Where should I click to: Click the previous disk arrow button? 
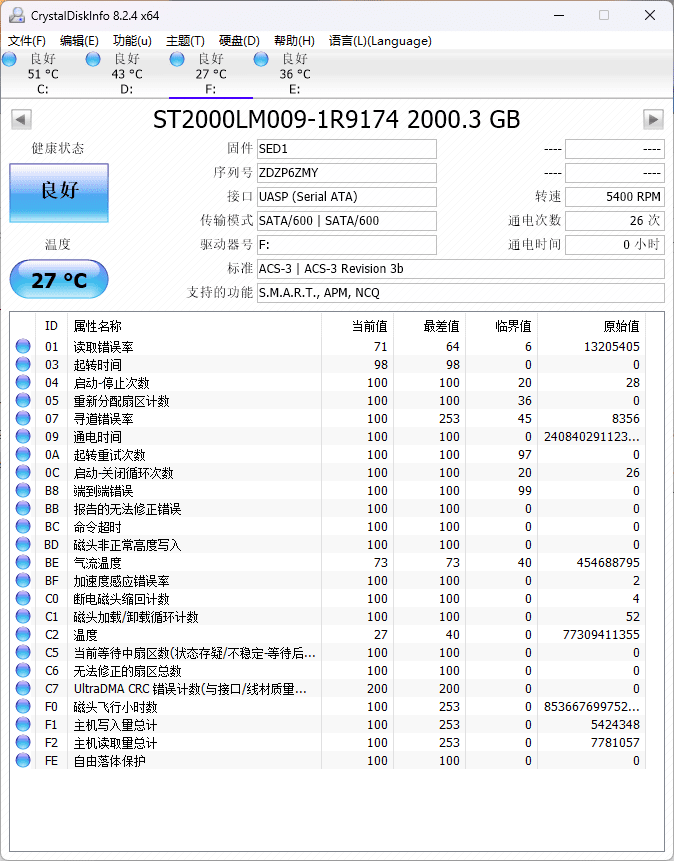(x=21, y=119)
